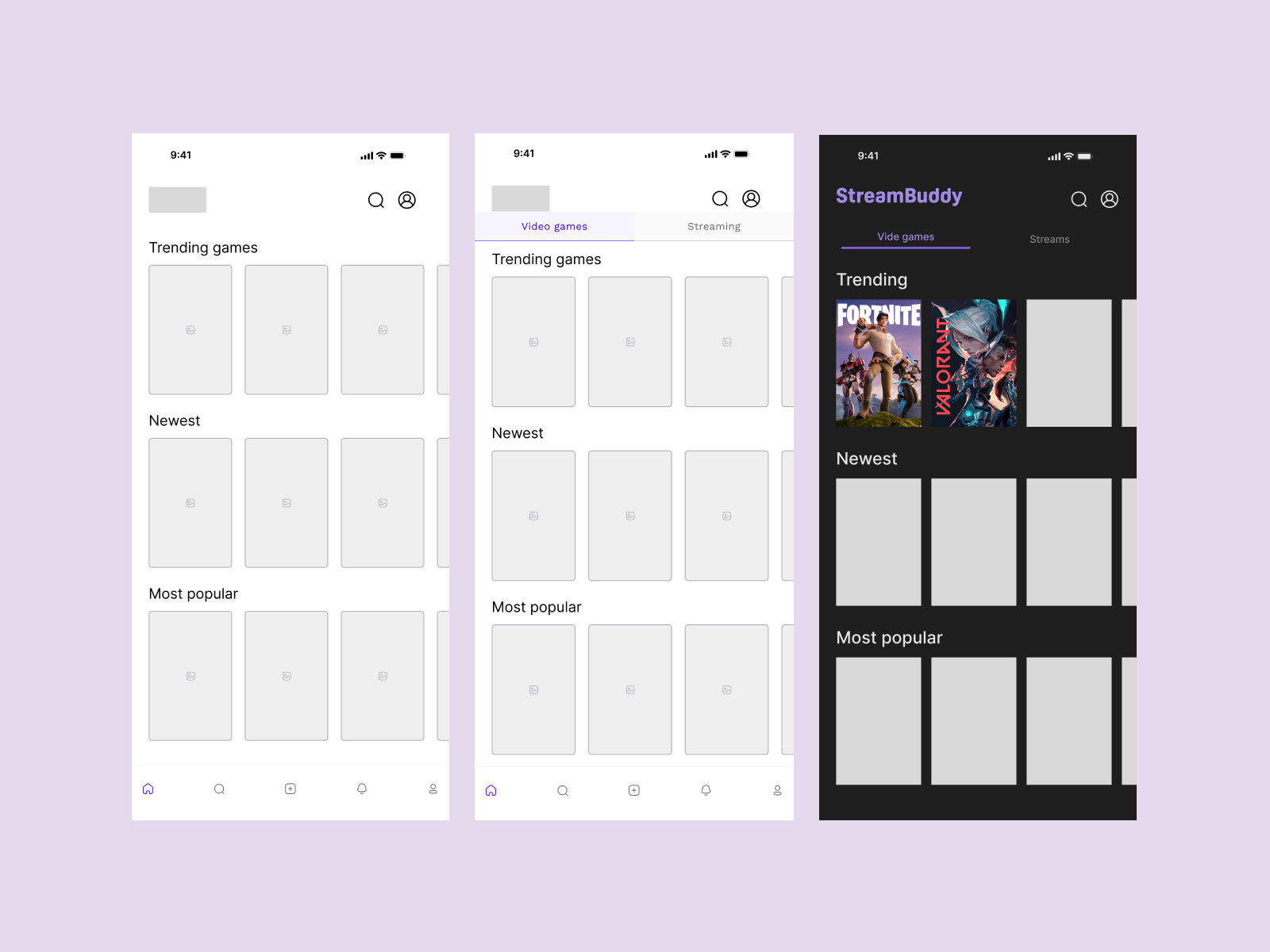Screen dimensions: 1270x952
Task: Click wifi icon in dark screen status bar
Action: [x=1068, y=156]
